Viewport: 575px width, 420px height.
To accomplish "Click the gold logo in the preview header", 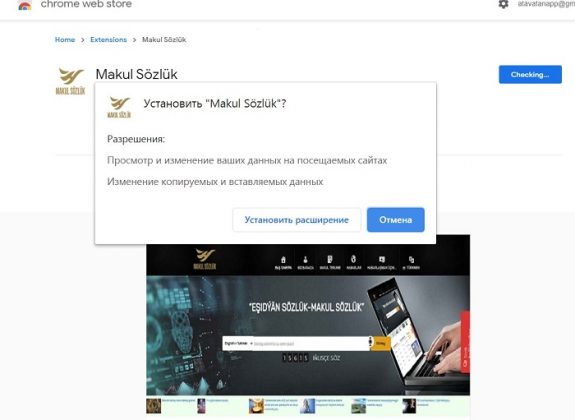I will pos(205,259).
